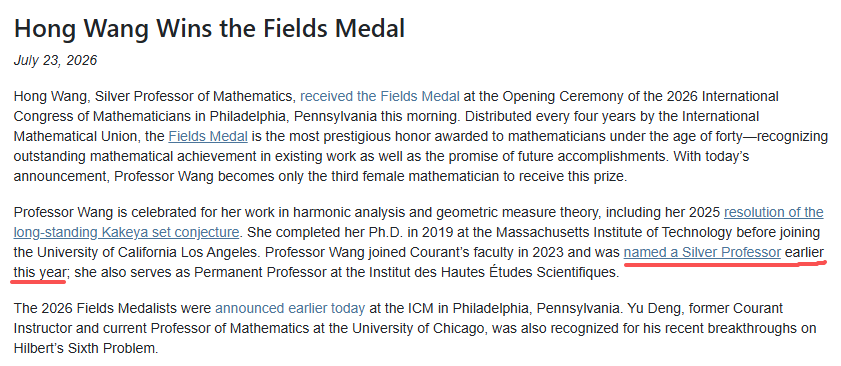The image size is (841, 366).
Task: Open the "received the Fields Medal" link
Action: [380, 97]
